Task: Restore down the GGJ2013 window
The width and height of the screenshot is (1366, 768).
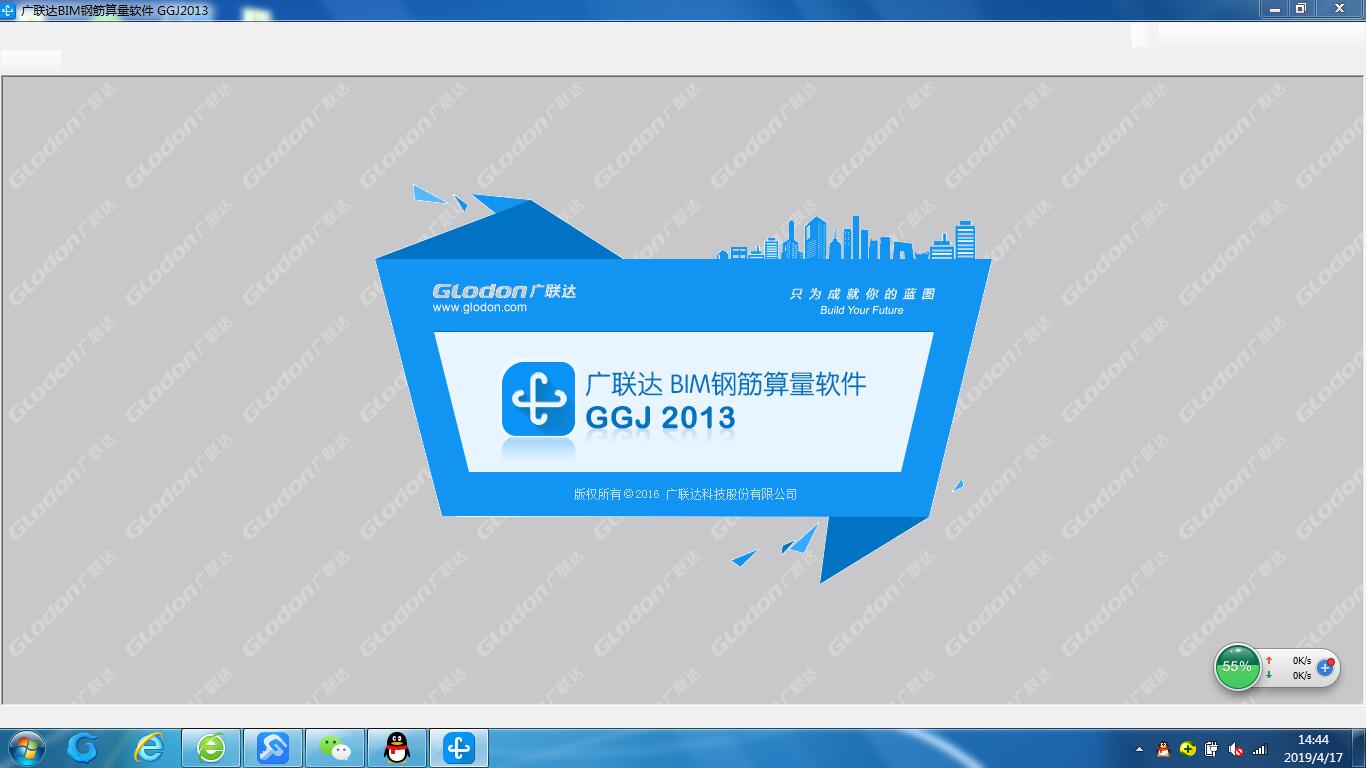Action: pos(1301,9)
